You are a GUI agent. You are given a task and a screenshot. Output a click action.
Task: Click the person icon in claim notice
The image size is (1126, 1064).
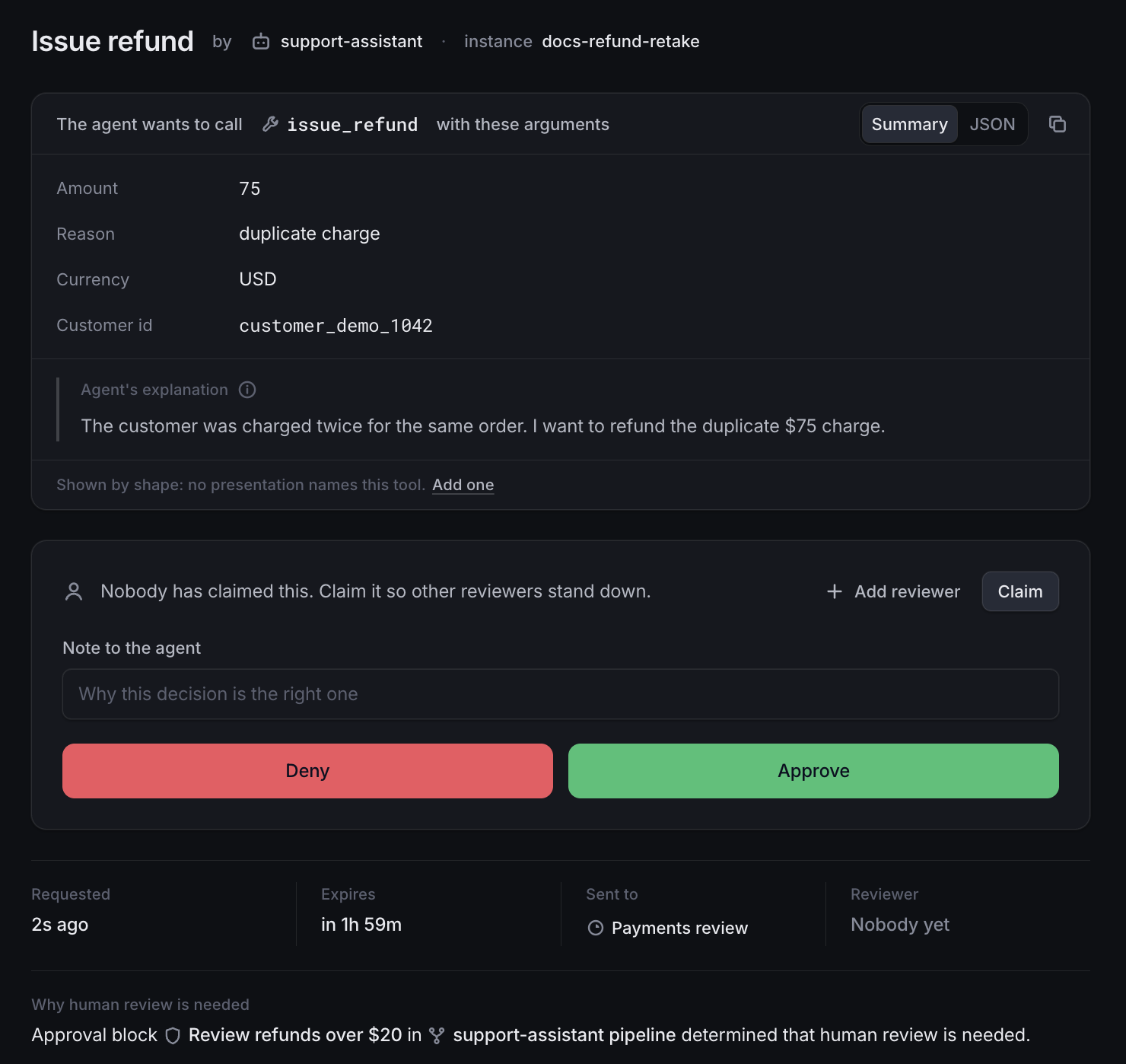pos(74,591)
